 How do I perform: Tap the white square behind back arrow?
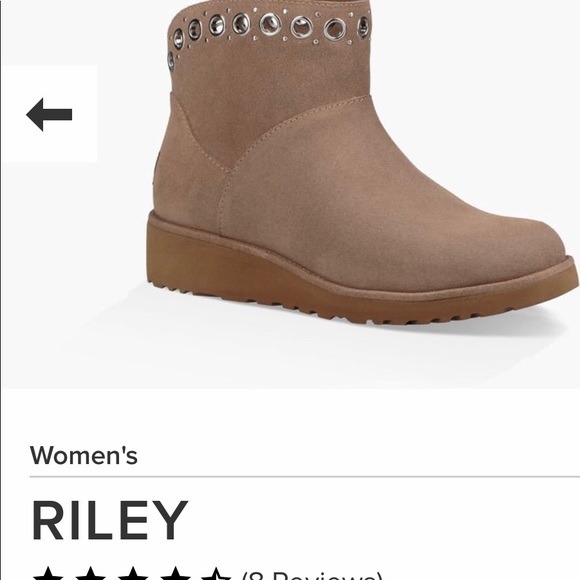click(49, 114)
